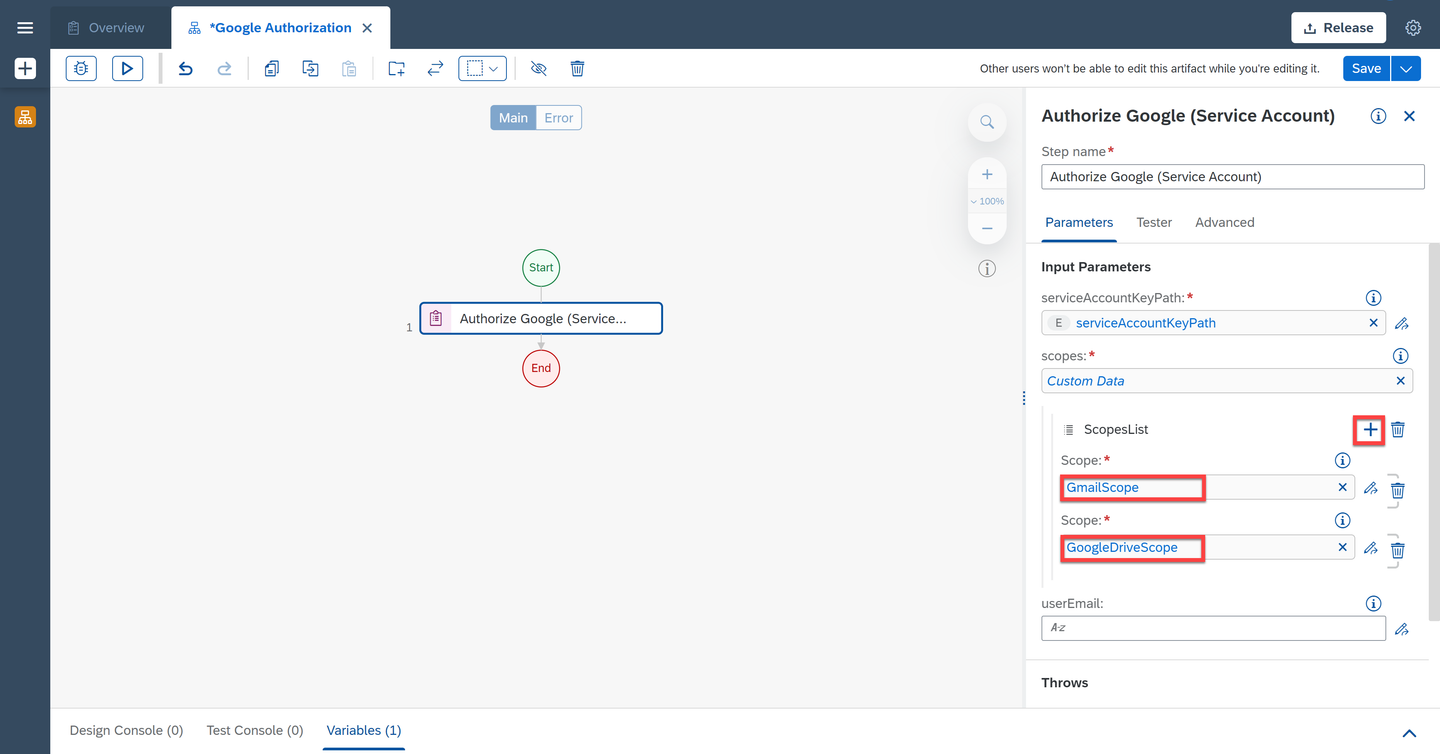The image size is (1440, 754).
Task: Click the canvas information icon
Action: (x=987, y=269)
